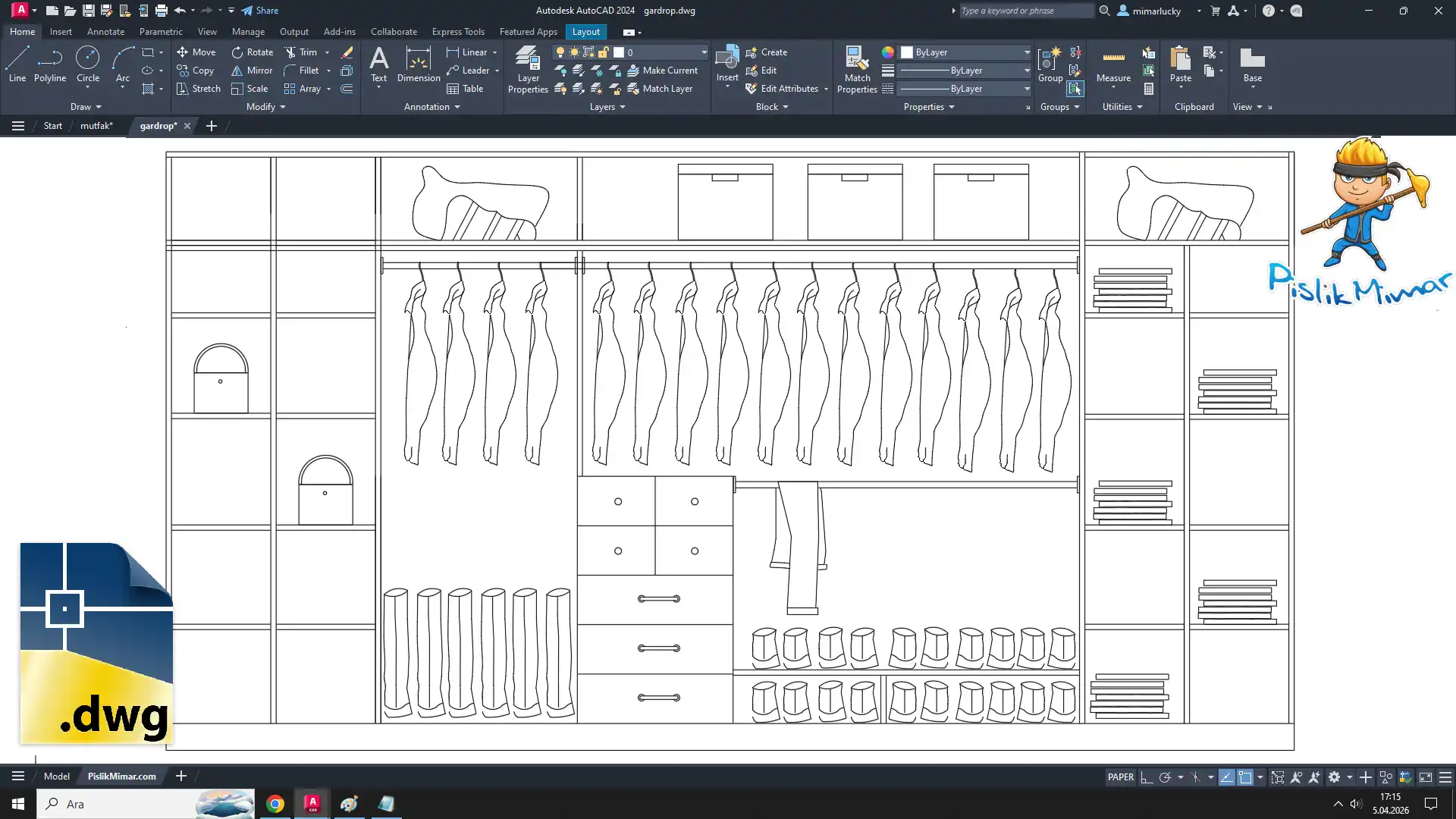Image resolution: width=1456 pixels, height=819 pixels.
Task: Open the Linear dimension dropdown arrow
Action: [x=494, y=52]
